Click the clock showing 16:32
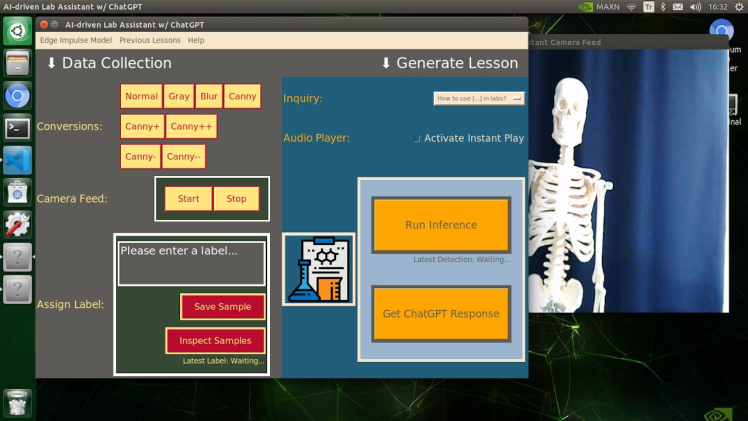Viewport: 748px width, 421px height. [717, 7]
